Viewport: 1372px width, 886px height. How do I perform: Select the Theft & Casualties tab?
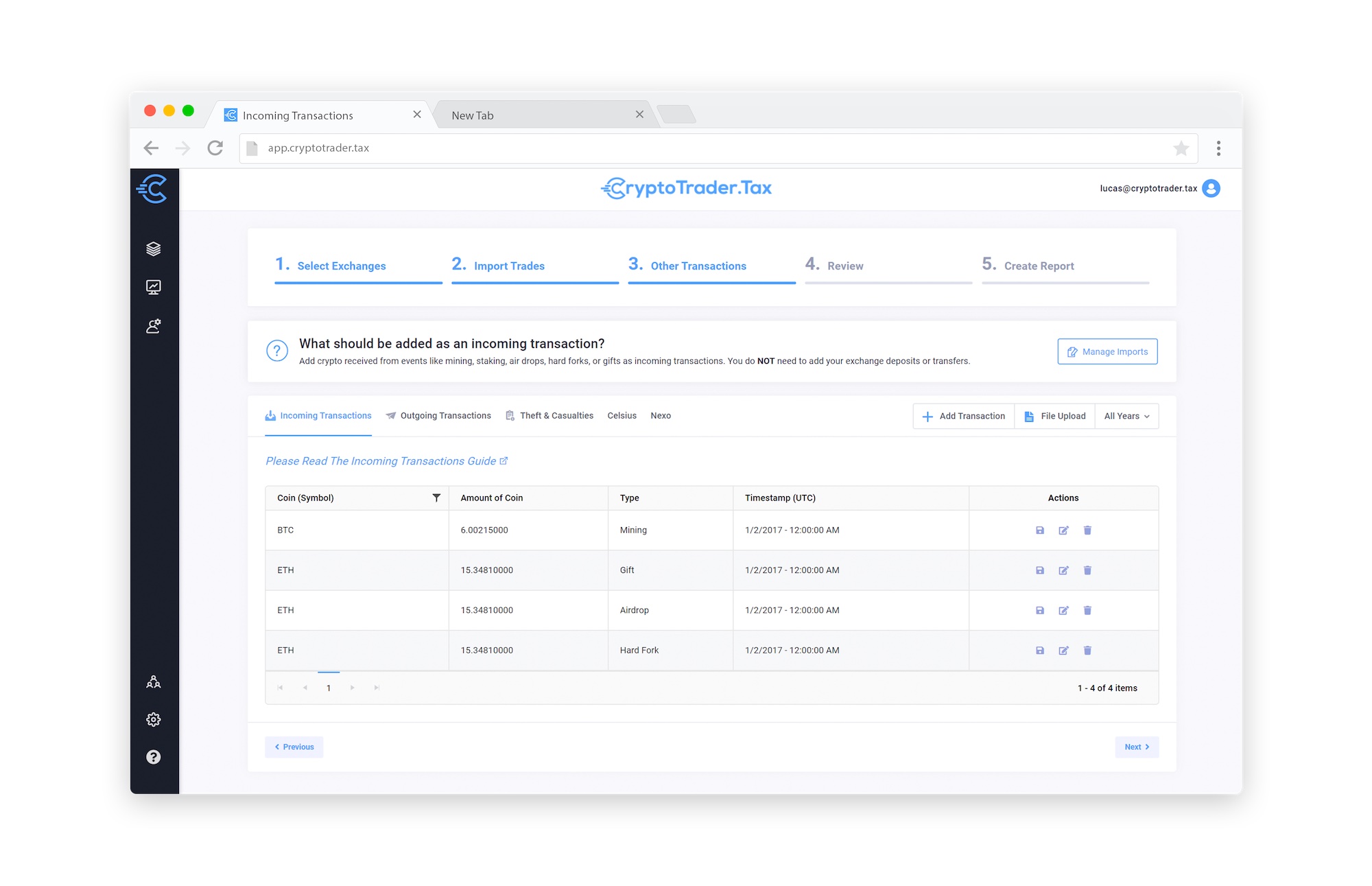point(556,415)
